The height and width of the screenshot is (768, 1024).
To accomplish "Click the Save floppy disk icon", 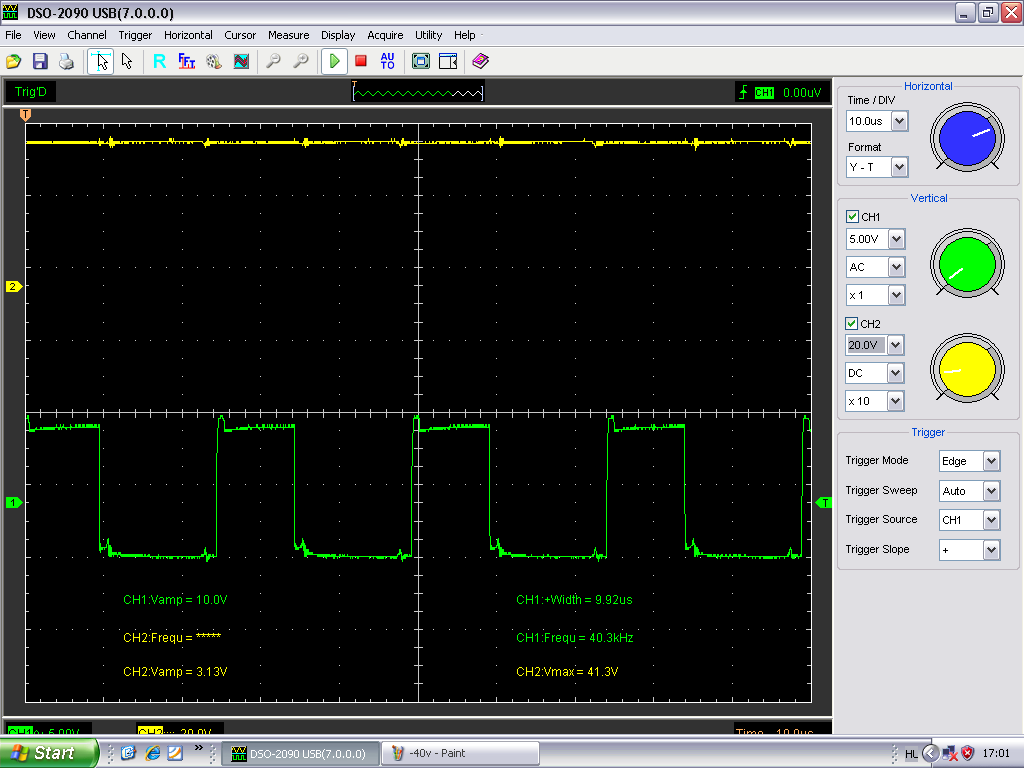I will (x=40, y=61).
